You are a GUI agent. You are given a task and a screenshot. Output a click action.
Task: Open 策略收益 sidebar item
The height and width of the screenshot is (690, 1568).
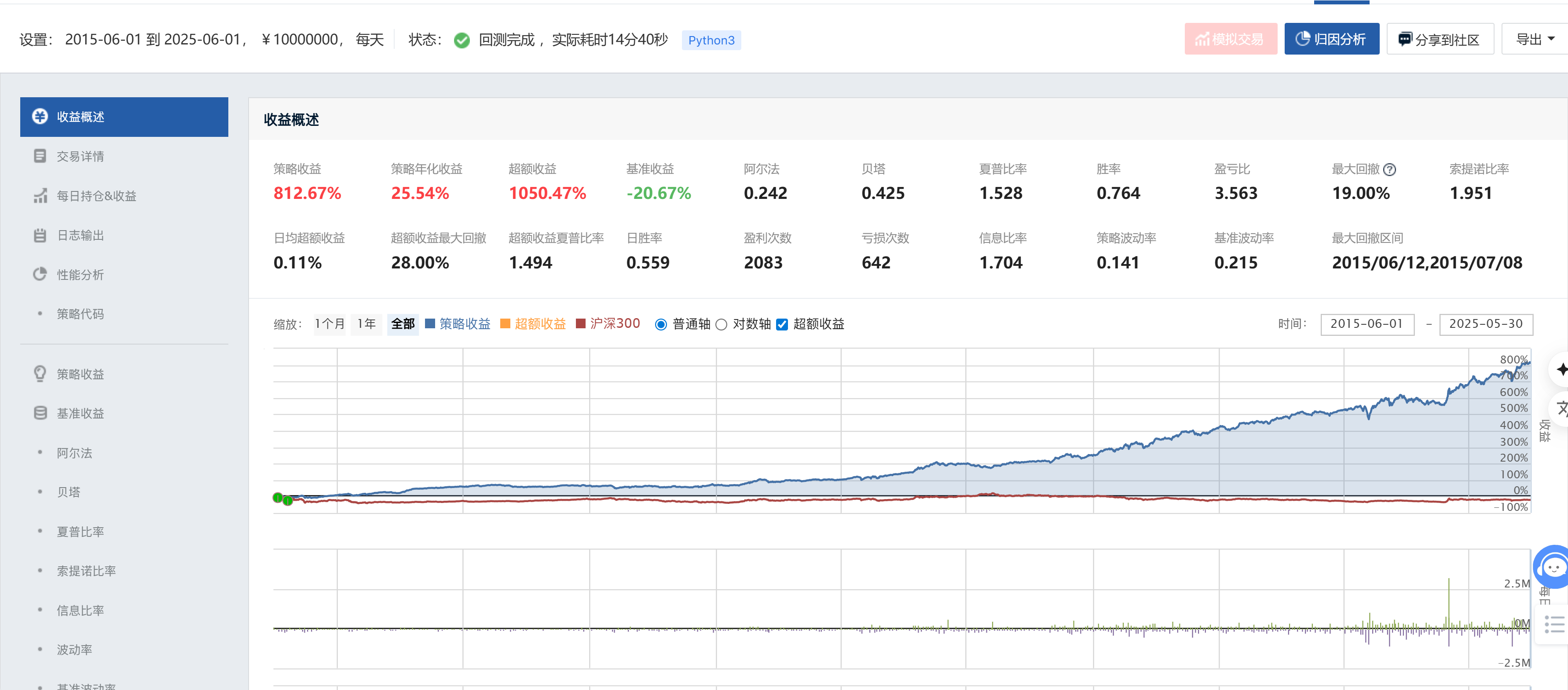tap(124, 374)
